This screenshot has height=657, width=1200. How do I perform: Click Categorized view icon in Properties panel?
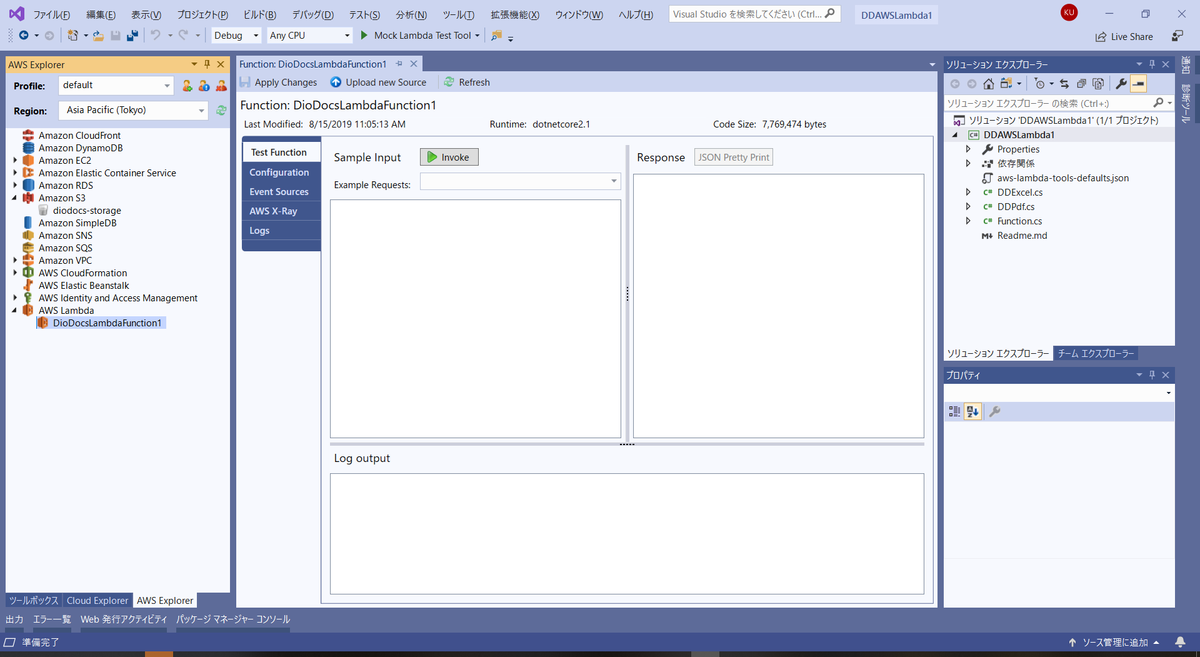[x=955, y=411]
